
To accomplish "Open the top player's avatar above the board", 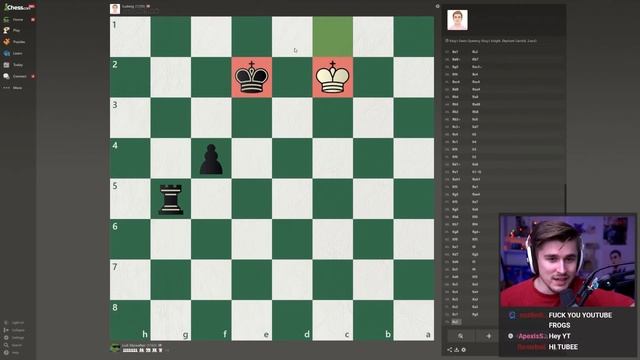I will point(115,9).
